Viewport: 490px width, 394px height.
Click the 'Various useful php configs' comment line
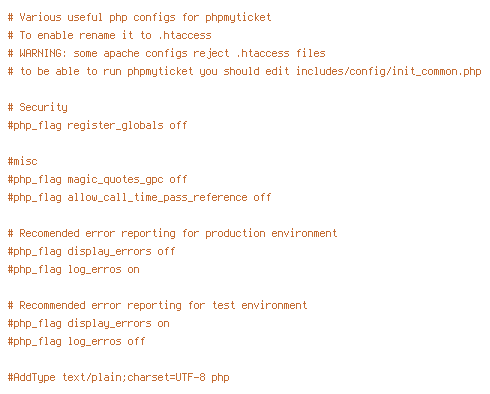point(139,17)
